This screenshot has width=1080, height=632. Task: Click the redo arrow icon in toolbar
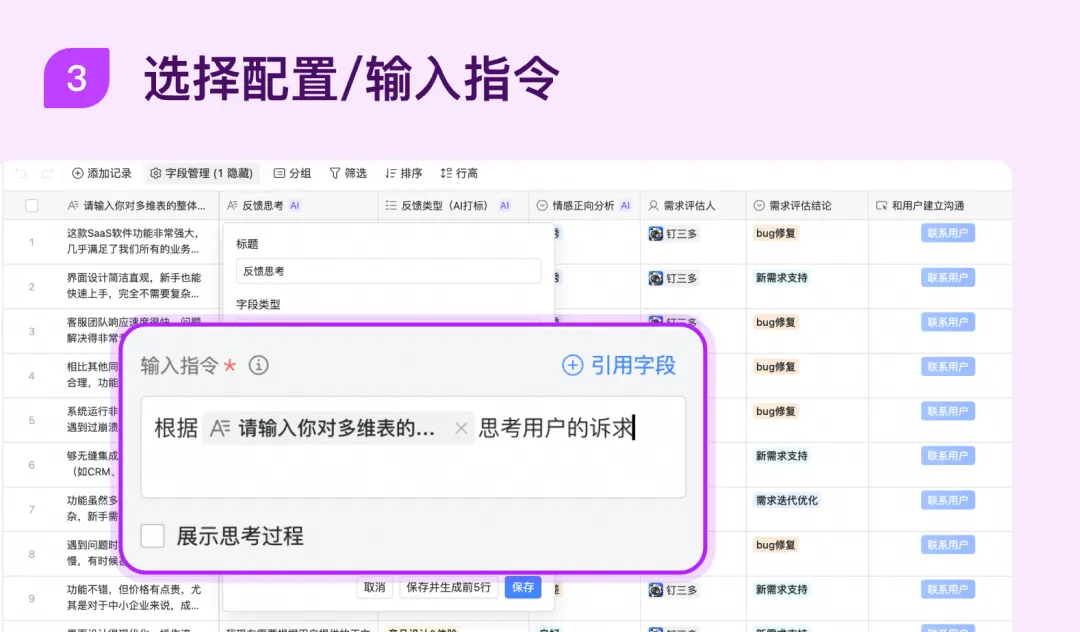point(47,173)
